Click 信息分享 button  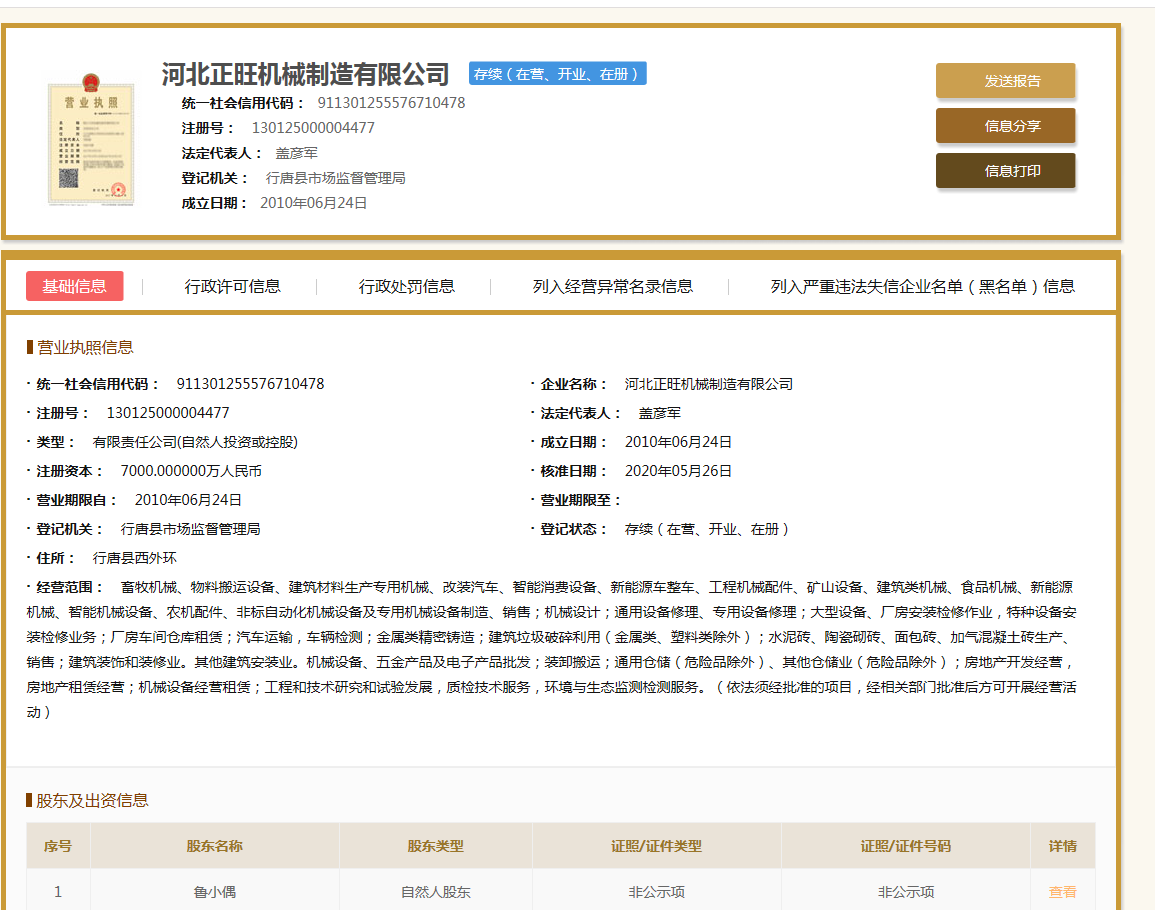click(x=1005, y=126)
